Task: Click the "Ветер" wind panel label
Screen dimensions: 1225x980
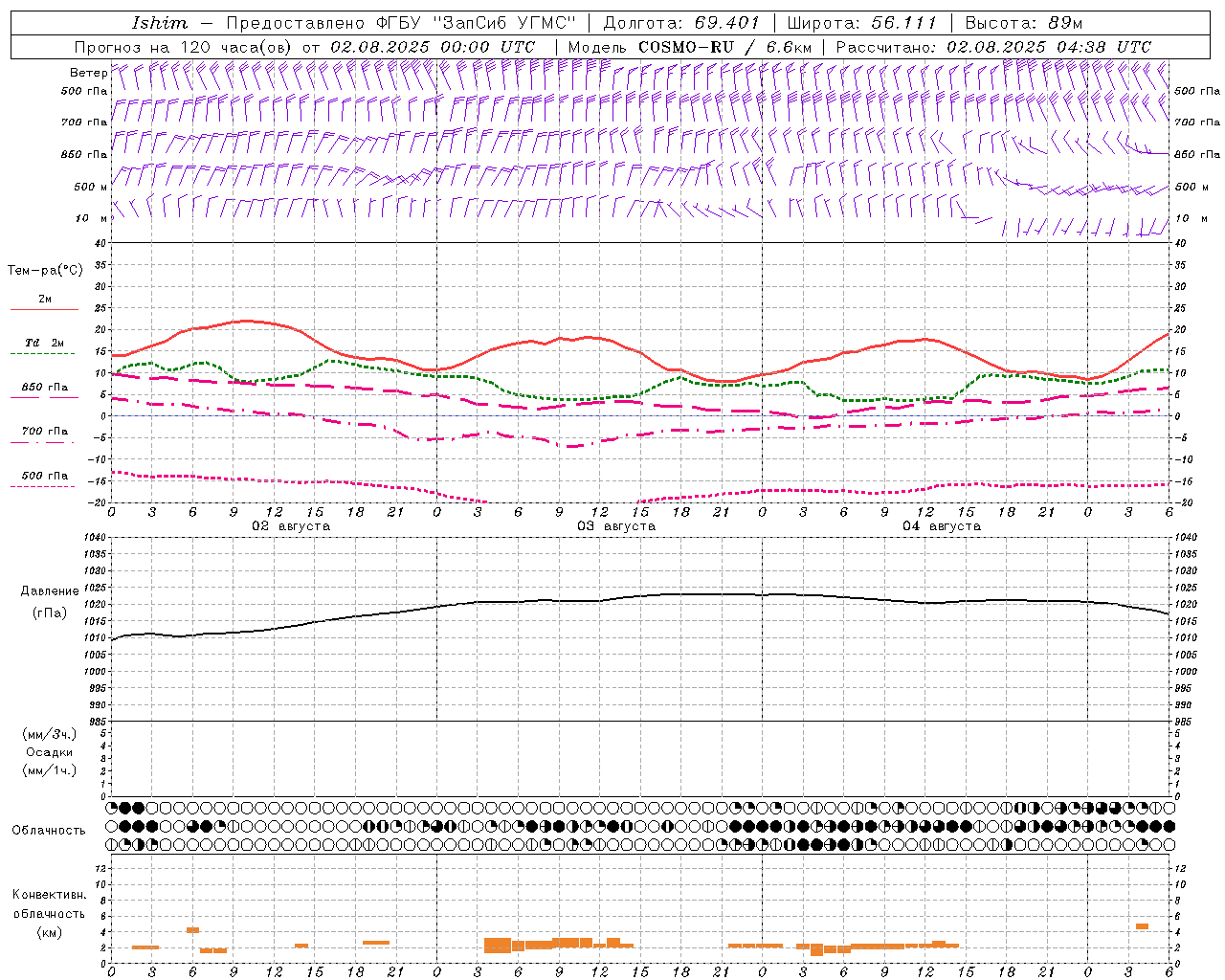Action: pos(89,73)
